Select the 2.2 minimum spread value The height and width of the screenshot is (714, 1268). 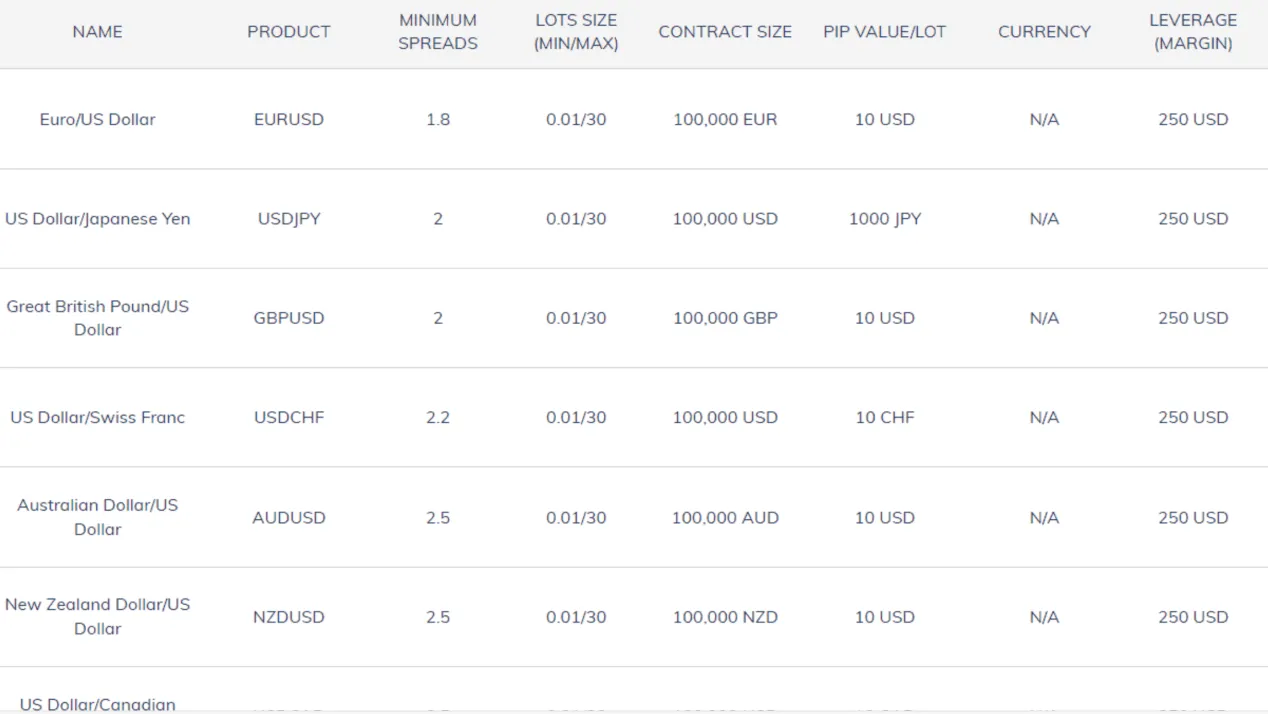(438, 417)
